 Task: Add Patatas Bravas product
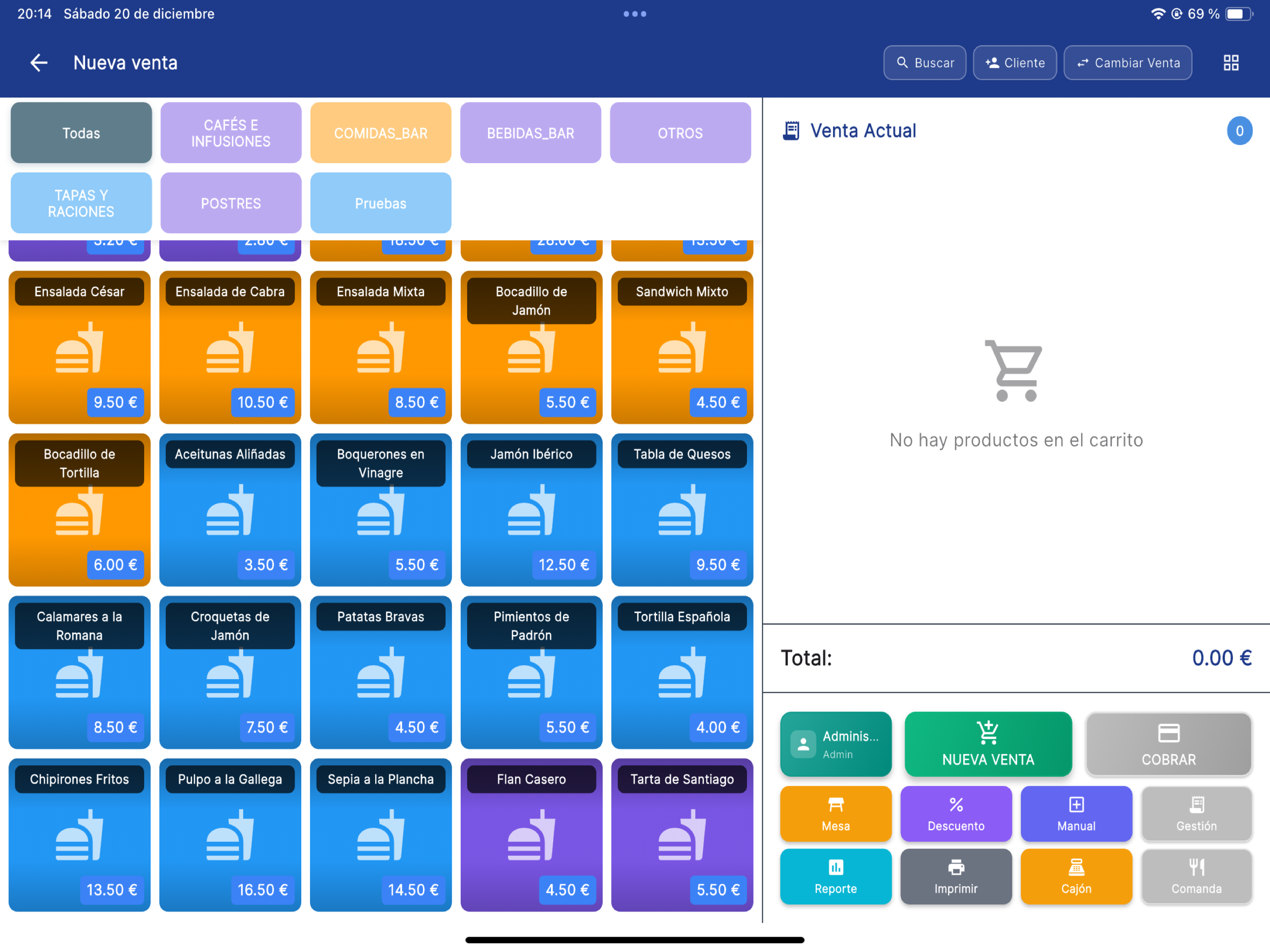(381, 672)
